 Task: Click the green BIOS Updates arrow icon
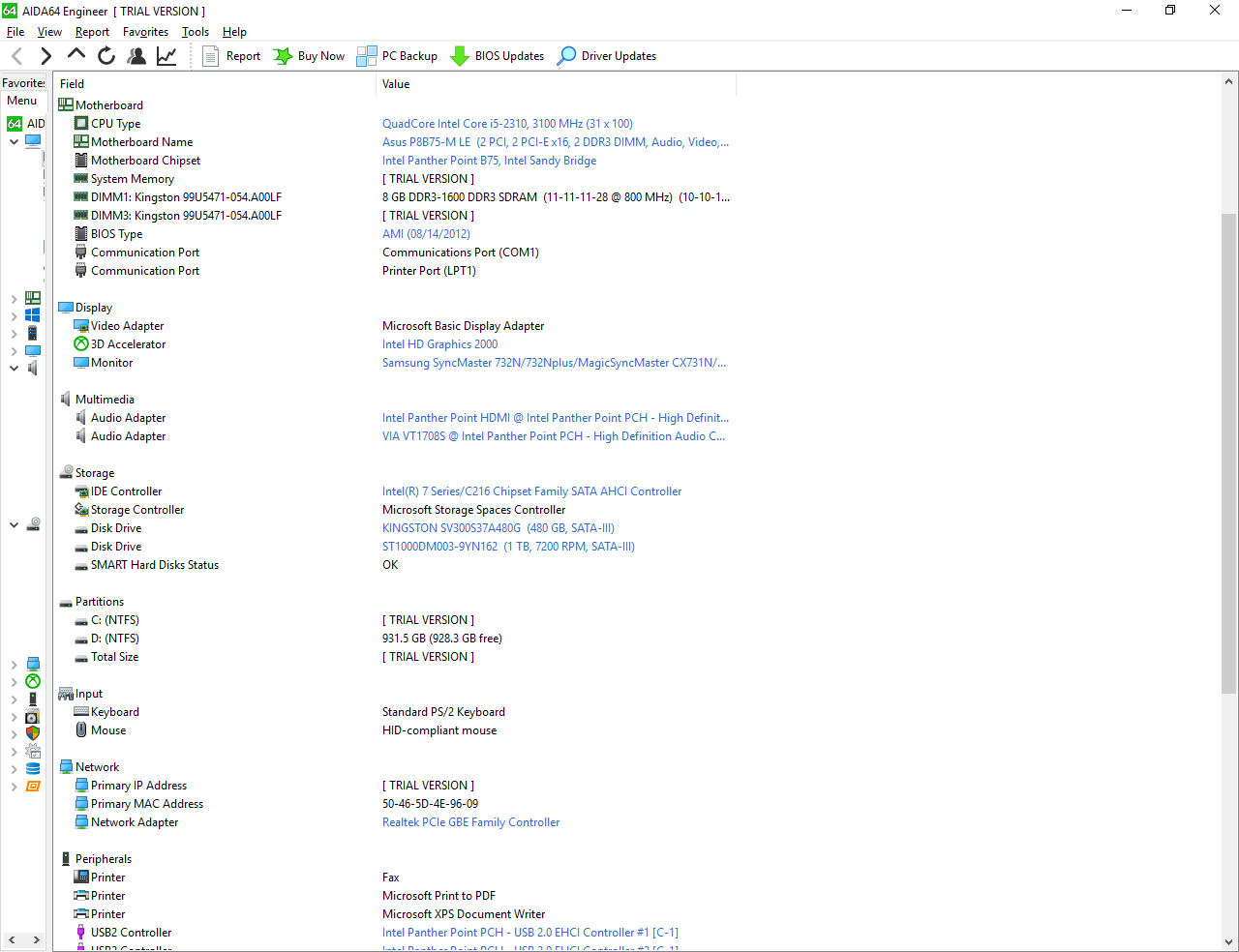tap(460, 56)
